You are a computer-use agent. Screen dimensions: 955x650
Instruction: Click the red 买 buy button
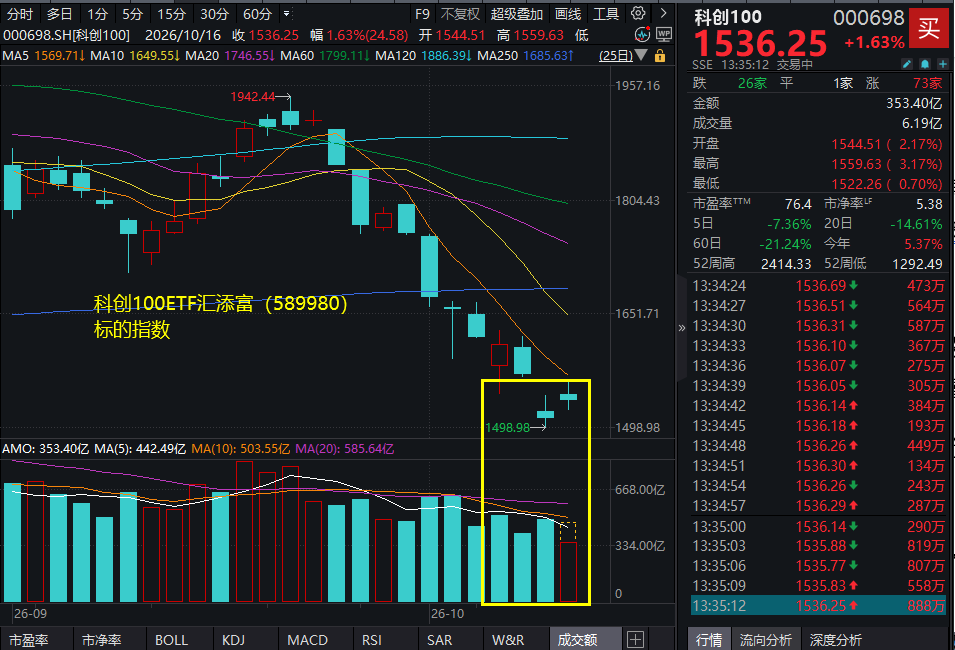(x=929, y=28)
